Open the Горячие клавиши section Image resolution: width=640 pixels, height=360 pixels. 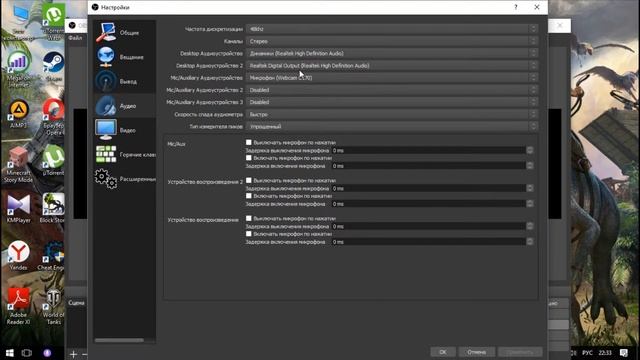[124, 155]
